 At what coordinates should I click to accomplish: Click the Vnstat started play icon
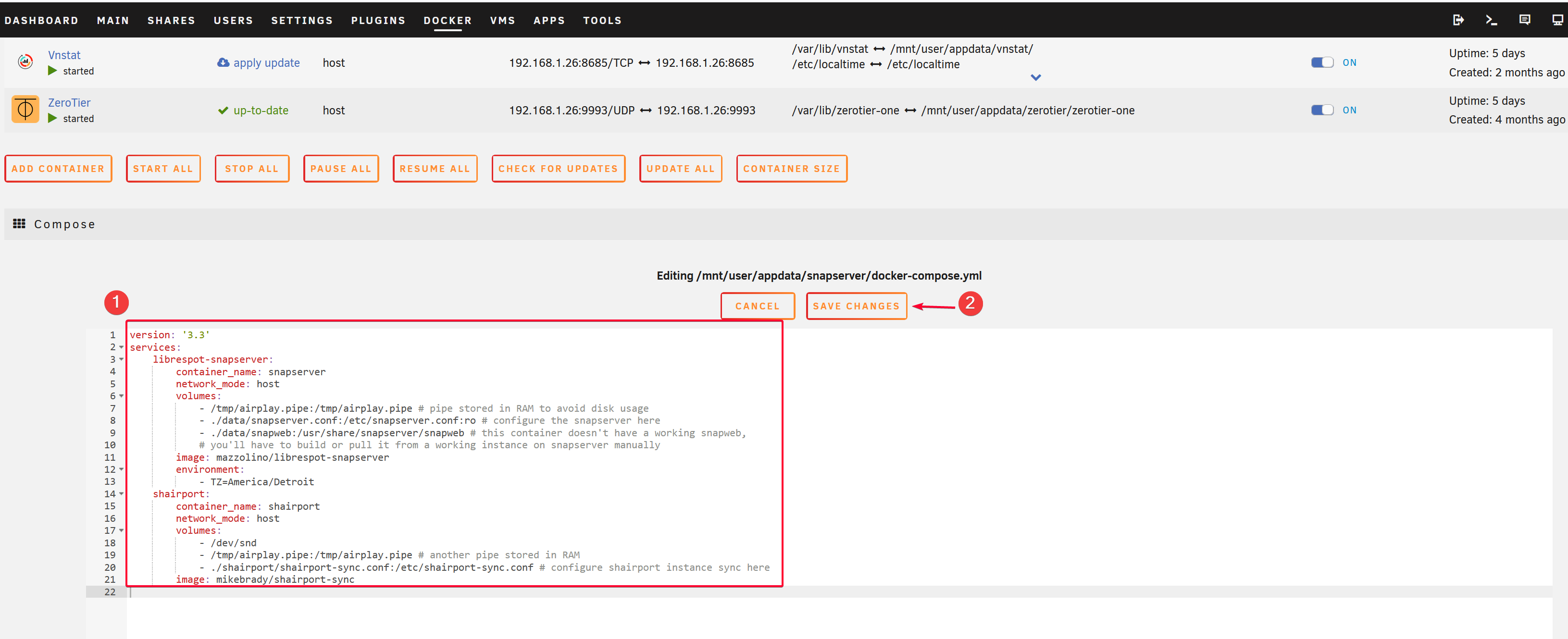click(52, 71)
